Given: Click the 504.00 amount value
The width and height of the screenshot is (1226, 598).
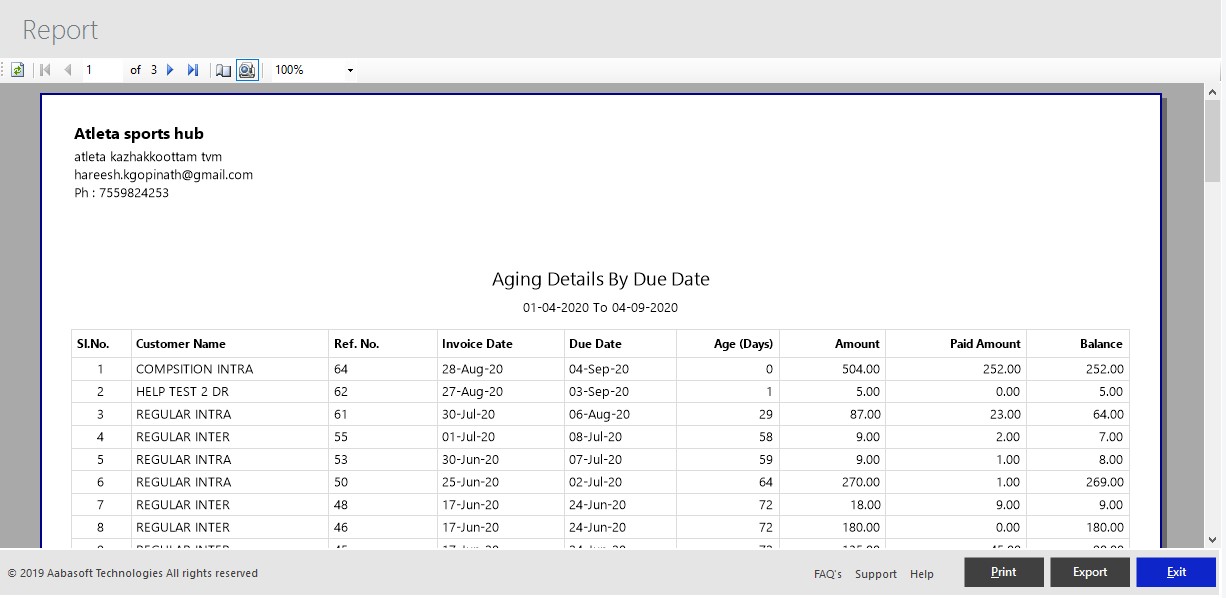Looking at the screenshot, I should pyautogui.click(x=859, y=369).
